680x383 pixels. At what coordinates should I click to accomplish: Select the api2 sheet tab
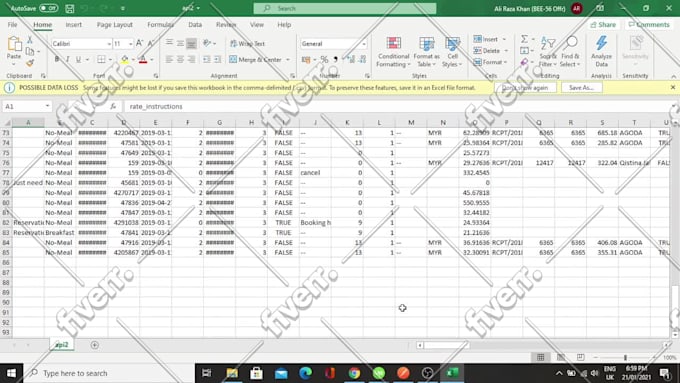[x=62, y=345]
